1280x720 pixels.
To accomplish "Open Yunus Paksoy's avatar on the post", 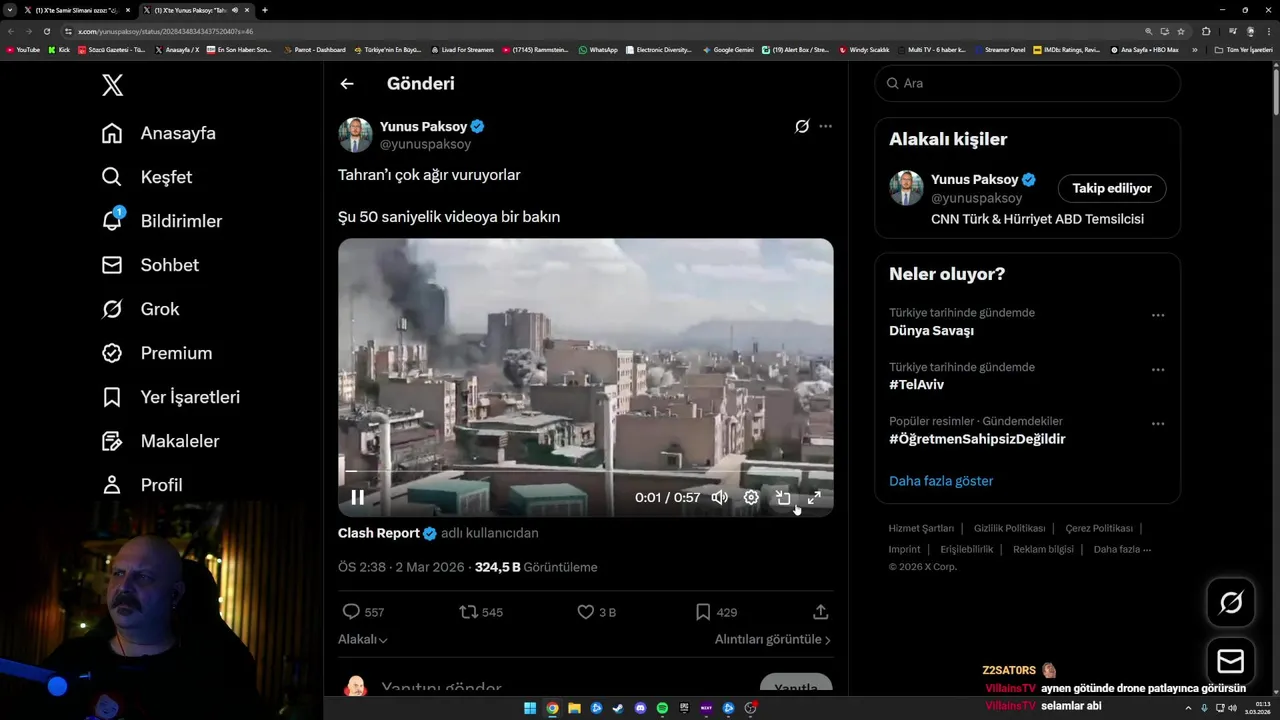I will click(355, 135).
